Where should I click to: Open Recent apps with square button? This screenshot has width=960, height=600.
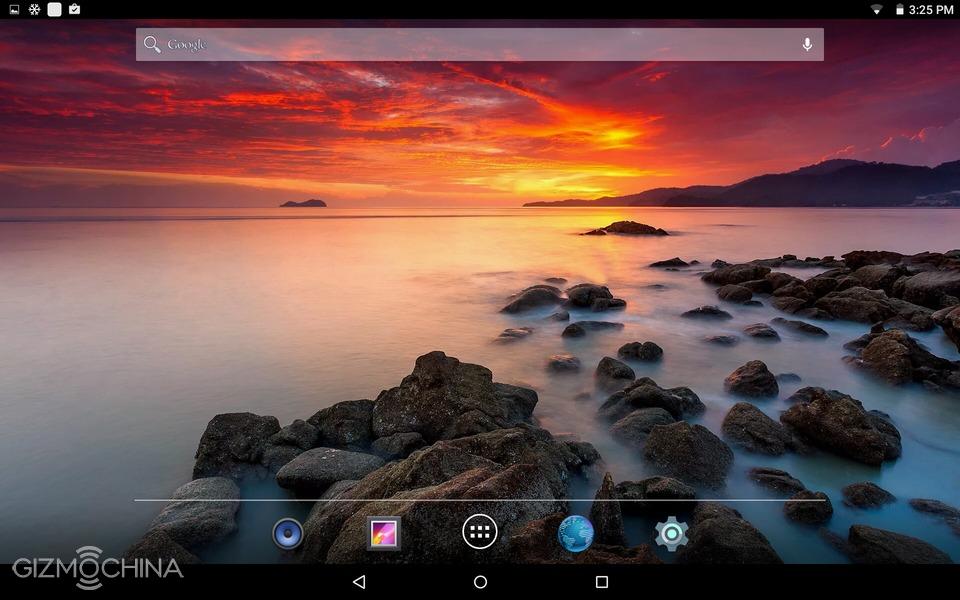point(602,582)
